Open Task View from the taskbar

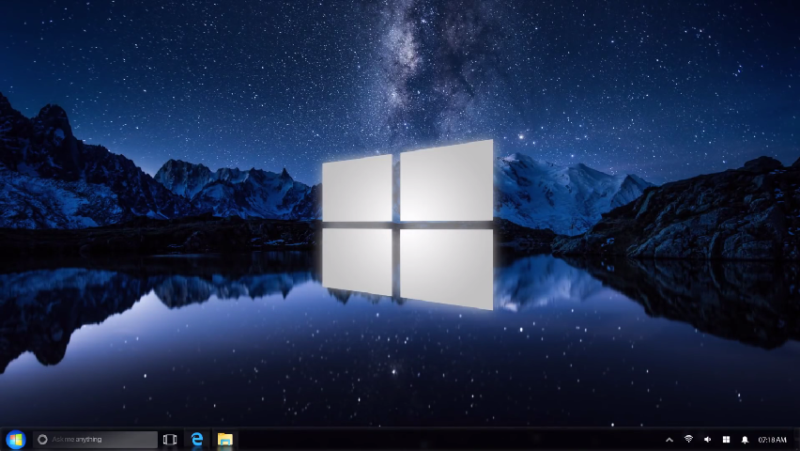coord(170,439)
